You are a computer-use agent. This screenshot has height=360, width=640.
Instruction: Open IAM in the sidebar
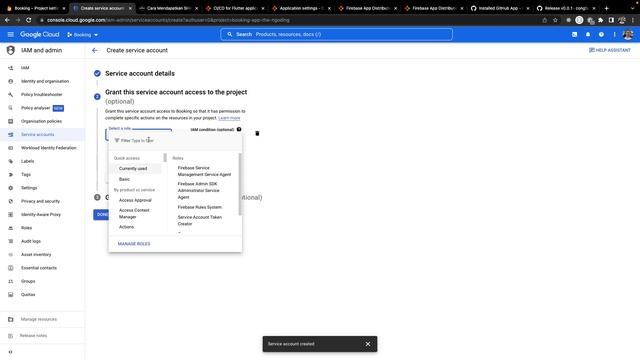(x=42, y=68)
